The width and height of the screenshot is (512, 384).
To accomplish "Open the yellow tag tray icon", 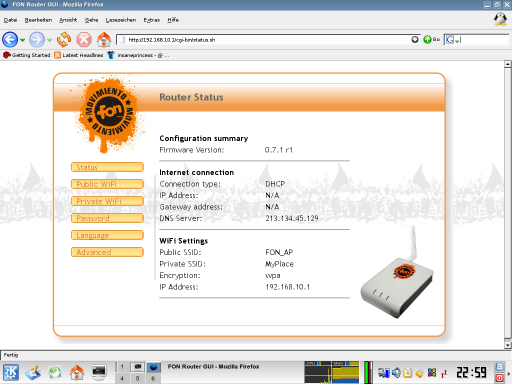I will click(419, 373).
